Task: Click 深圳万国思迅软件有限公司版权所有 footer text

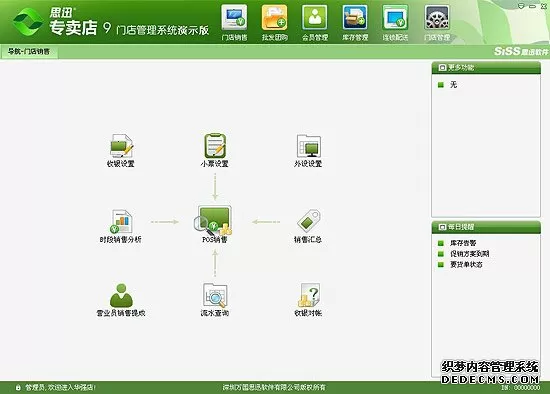Action: click(274, 388)
